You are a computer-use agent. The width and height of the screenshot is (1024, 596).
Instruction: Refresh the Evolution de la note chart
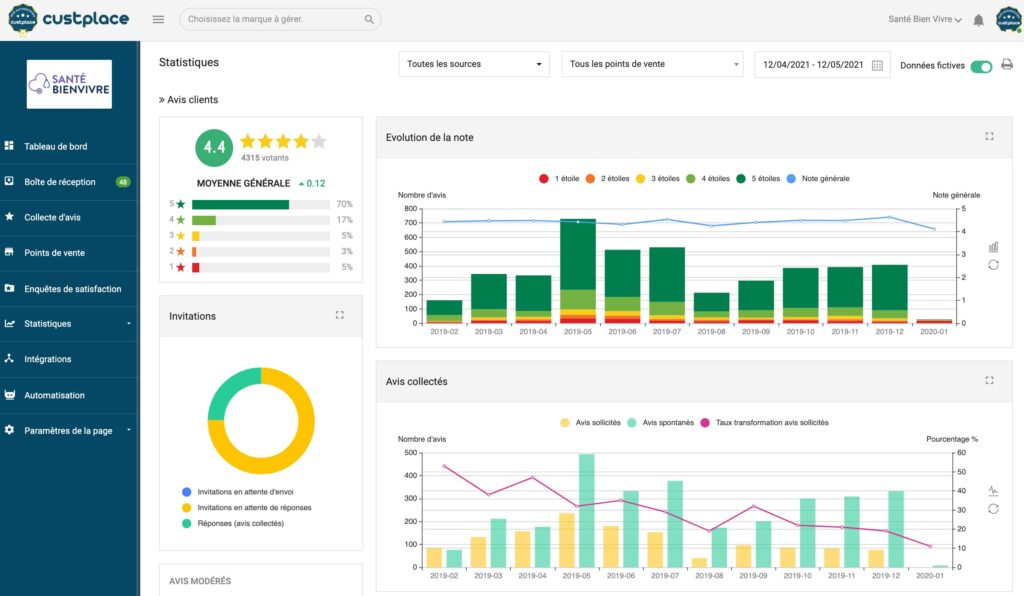point(994,264)
